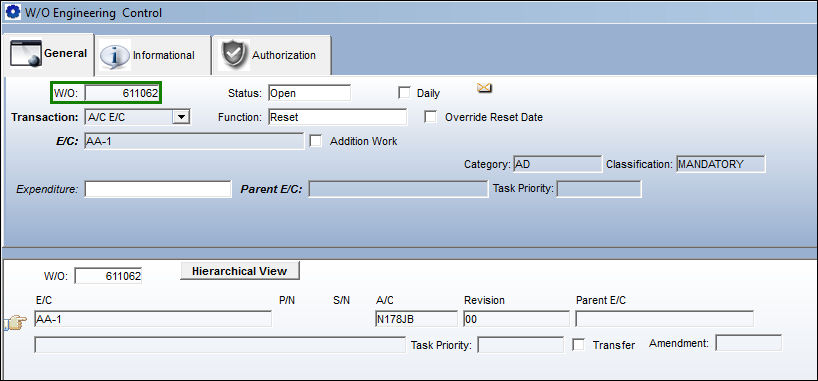This screenshot has width=818, height=381.
Task: Click the General tab window icon
Action: click(26, 54)
